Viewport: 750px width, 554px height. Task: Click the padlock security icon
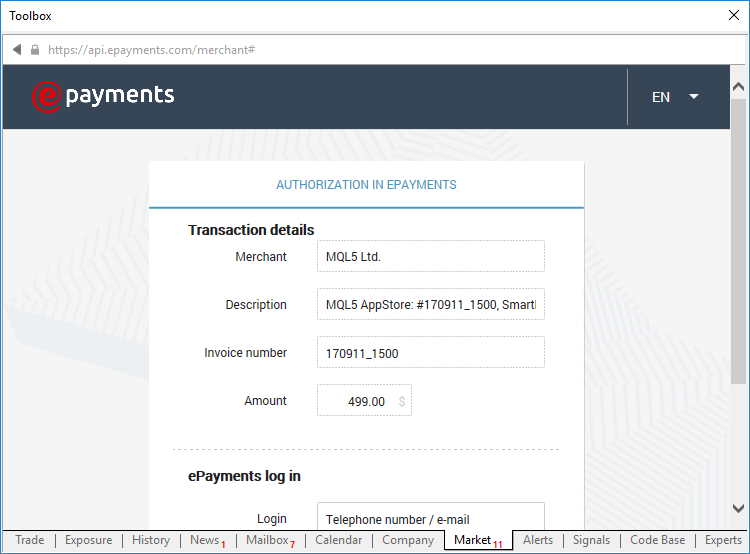click(35, 50)
